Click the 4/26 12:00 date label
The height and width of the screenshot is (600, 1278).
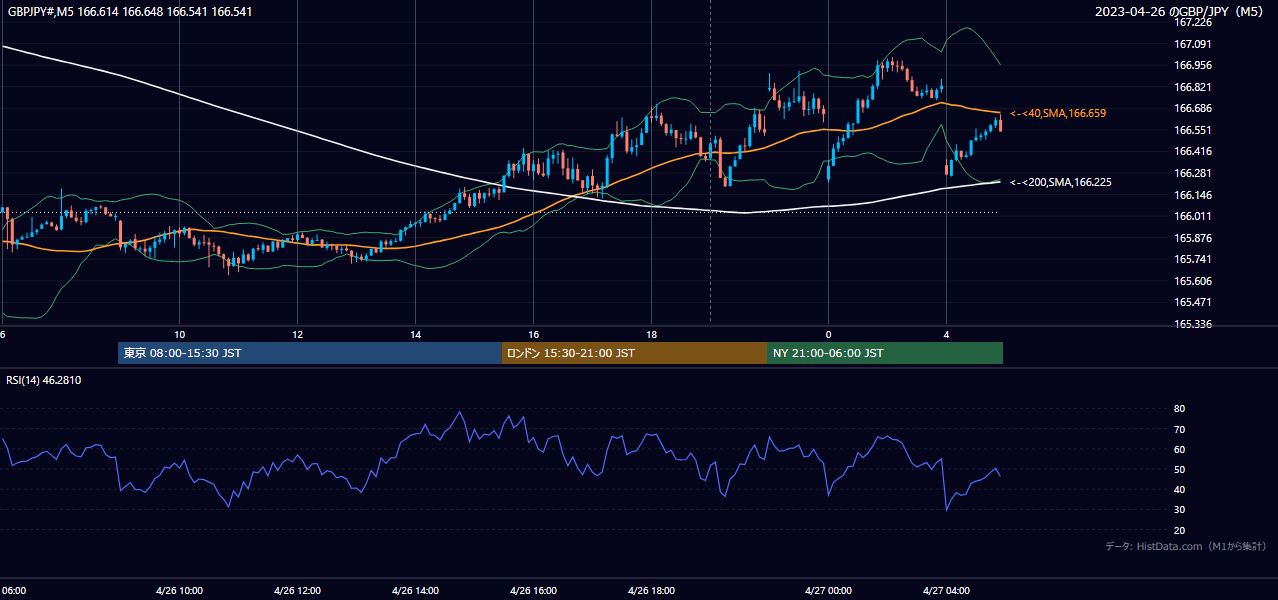click(x=297, y=590)
